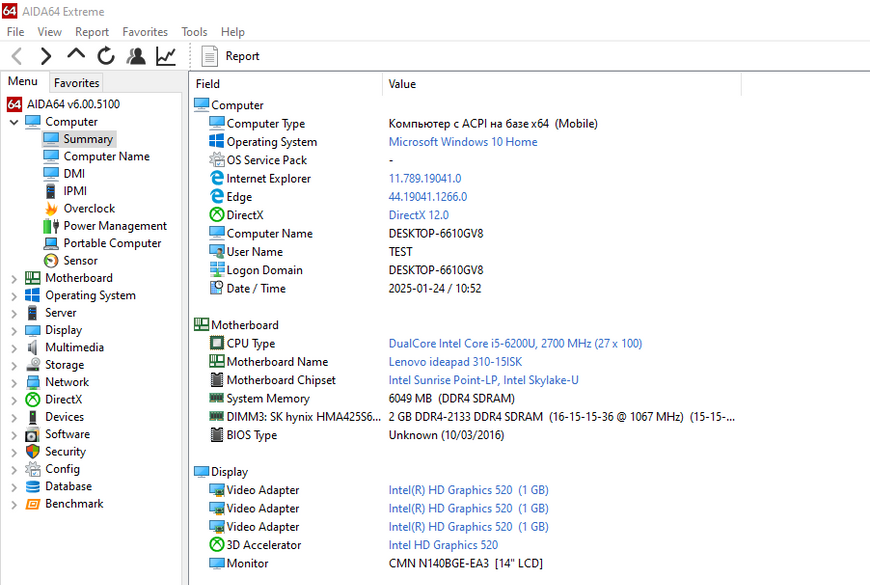Viewport: 870px width, 585px height.
Task: Expand the Storage tree node
Action: tap(14, 365)
